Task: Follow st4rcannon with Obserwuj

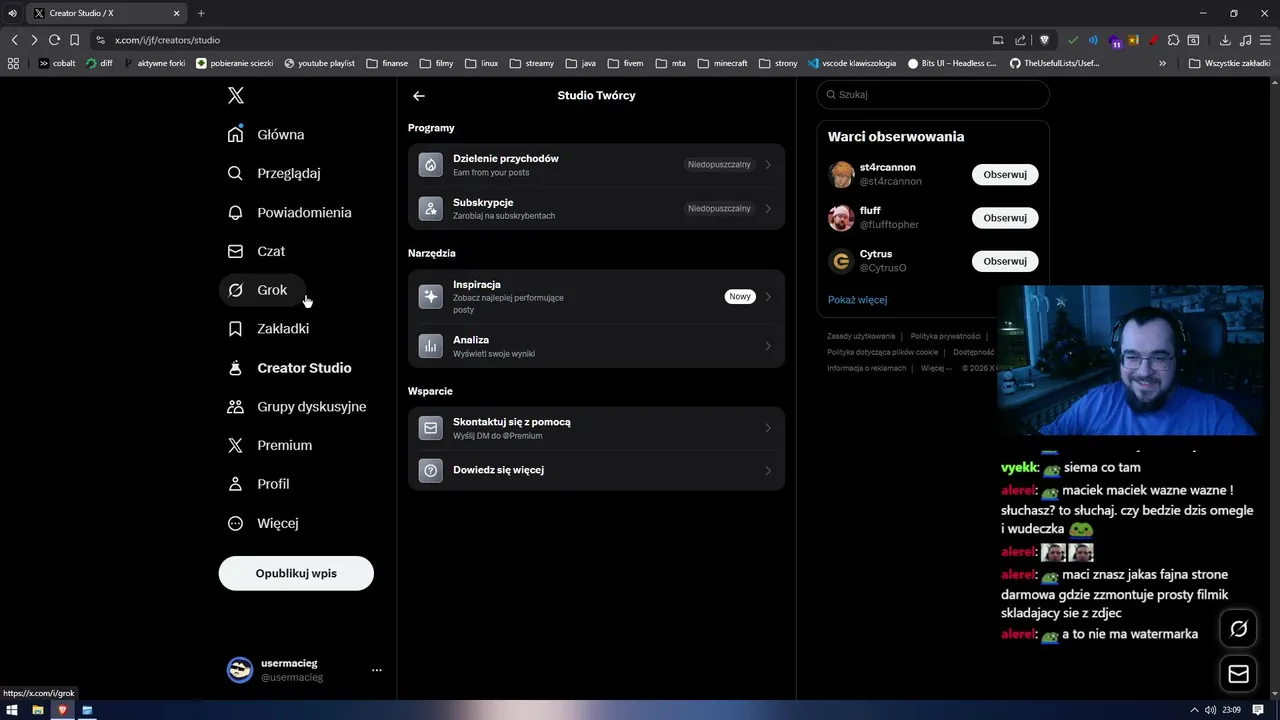Action: click(1005, 174)
